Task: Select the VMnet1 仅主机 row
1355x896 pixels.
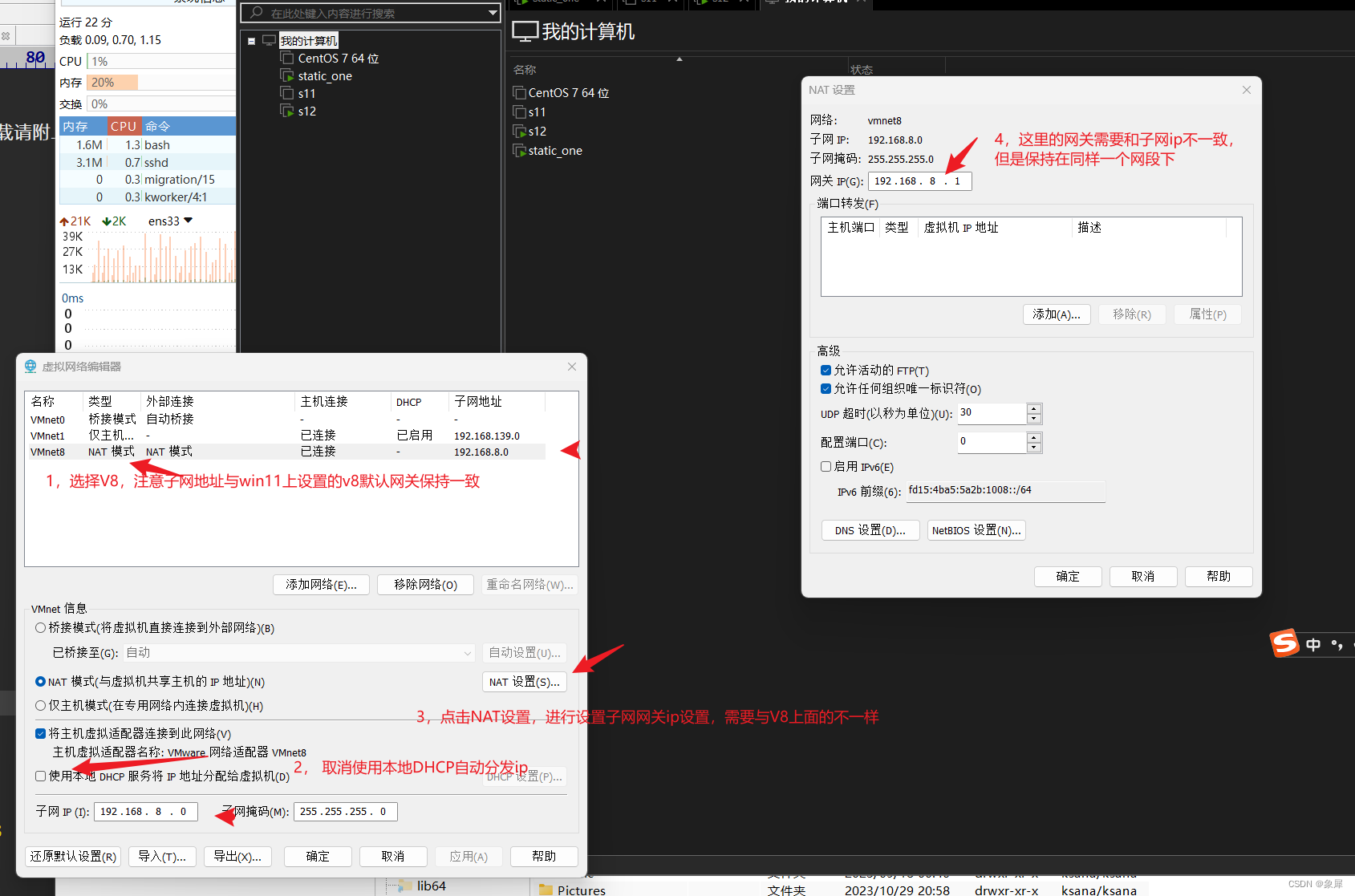Action: tap(286, 436)
